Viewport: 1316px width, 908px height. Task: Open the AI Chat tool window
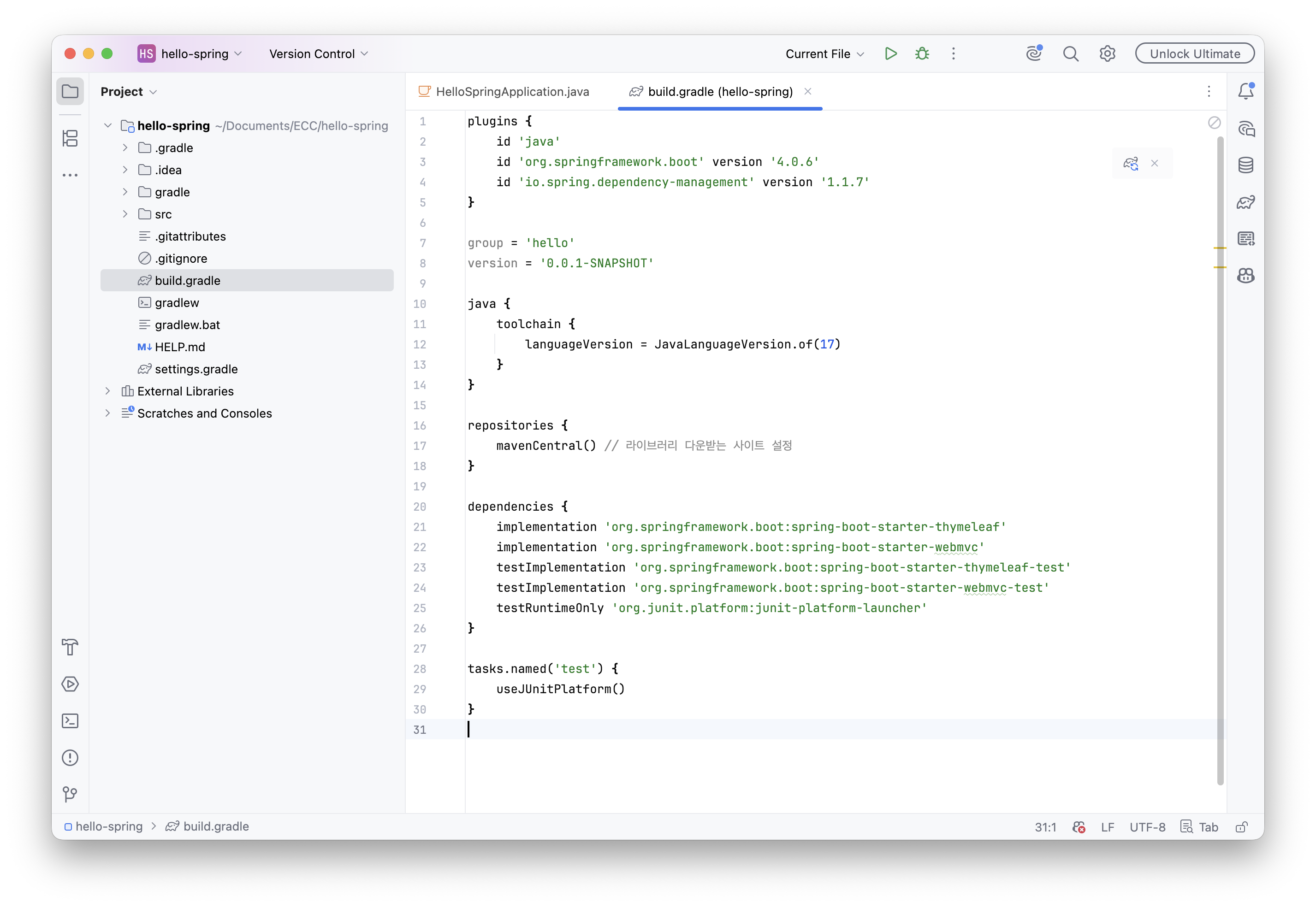pos(1246,129)
